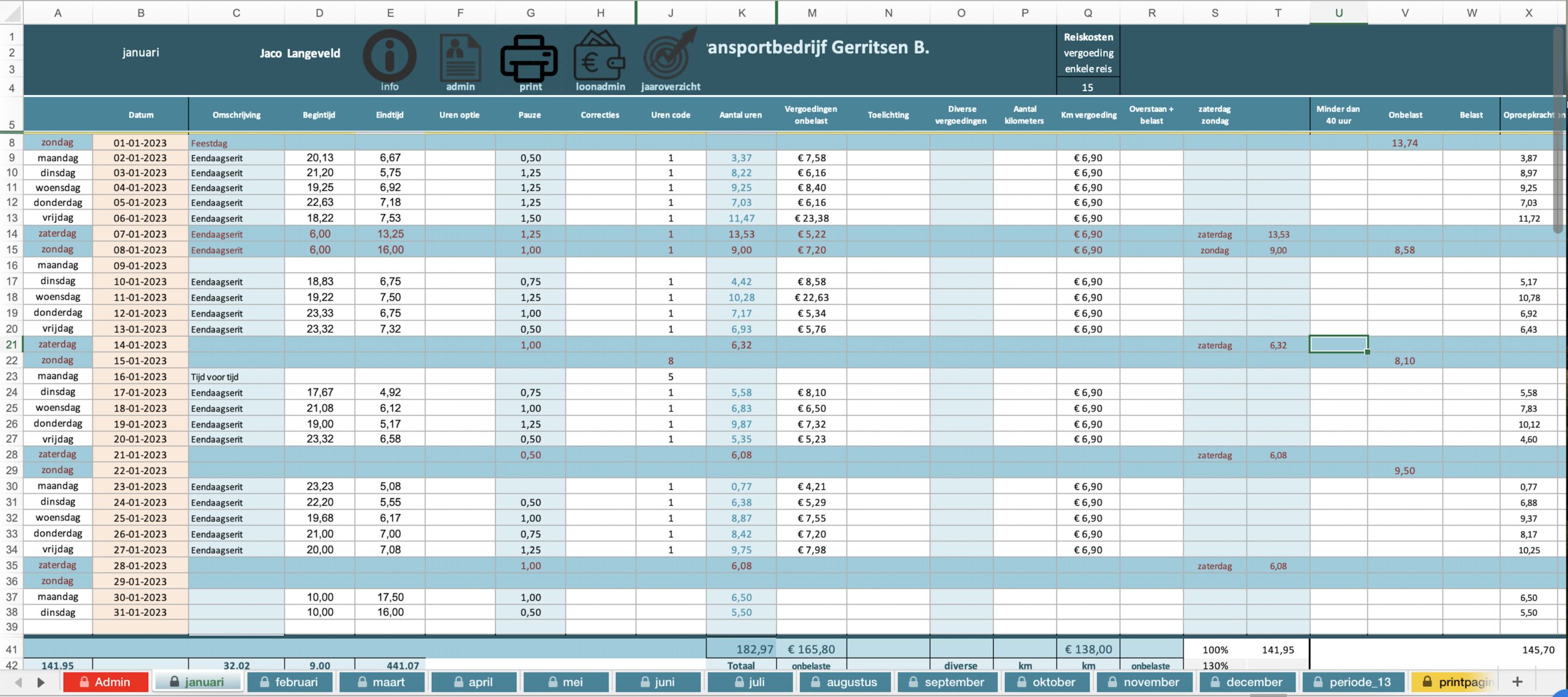The width and height of the screenshot is (1568, 697).
Task: Open the december sheet tab
Action: (1246, 682)
